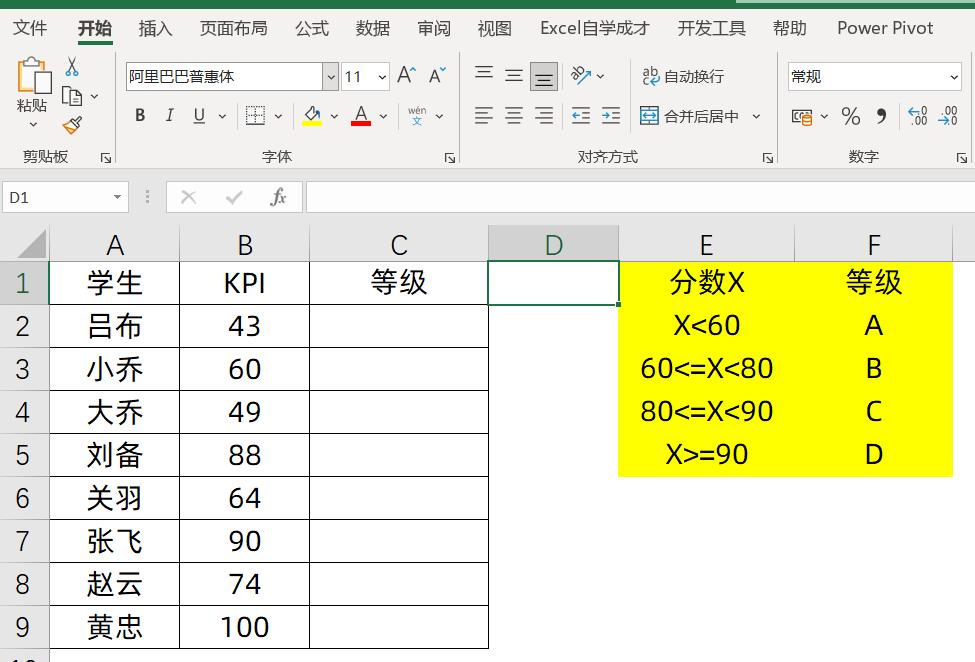
Task: Toggle italic formatting
Action: pos(169,115)
